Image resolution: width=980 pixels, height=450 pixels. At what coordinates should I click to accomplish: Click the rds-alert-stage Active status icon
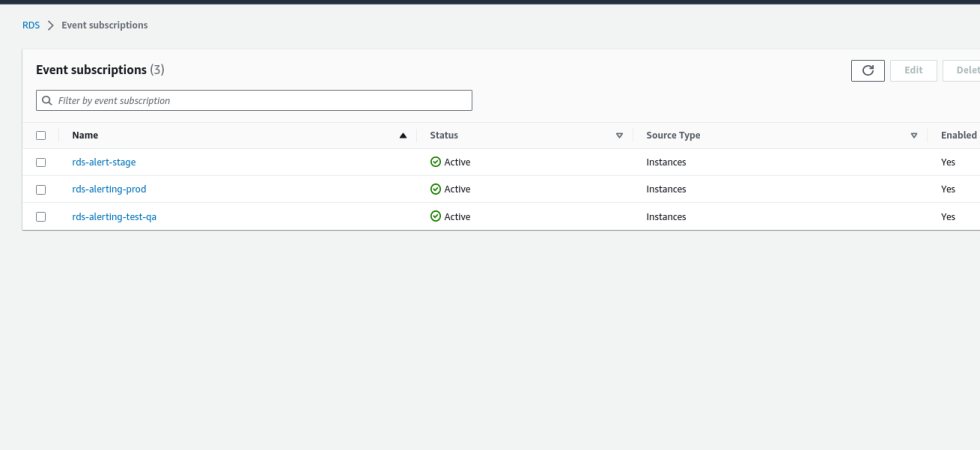click(x=436, y=162)
